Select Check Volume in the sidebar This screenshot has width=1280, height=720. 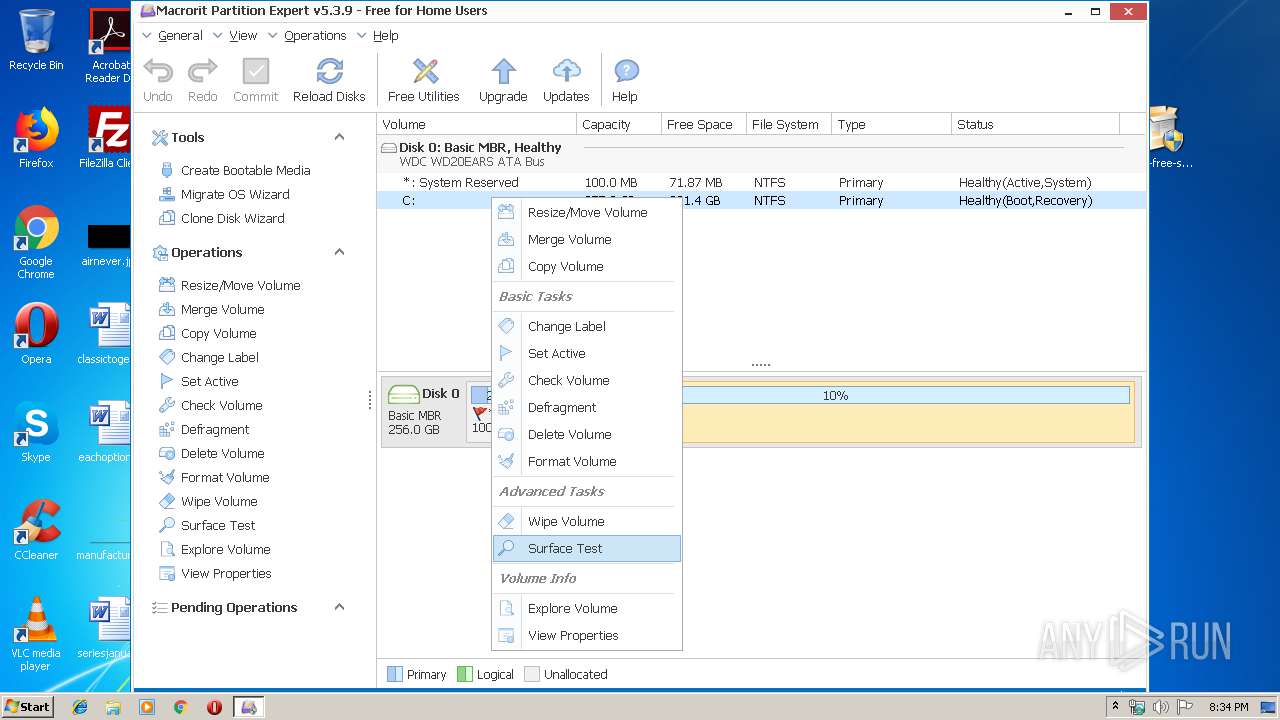[211, 405]
